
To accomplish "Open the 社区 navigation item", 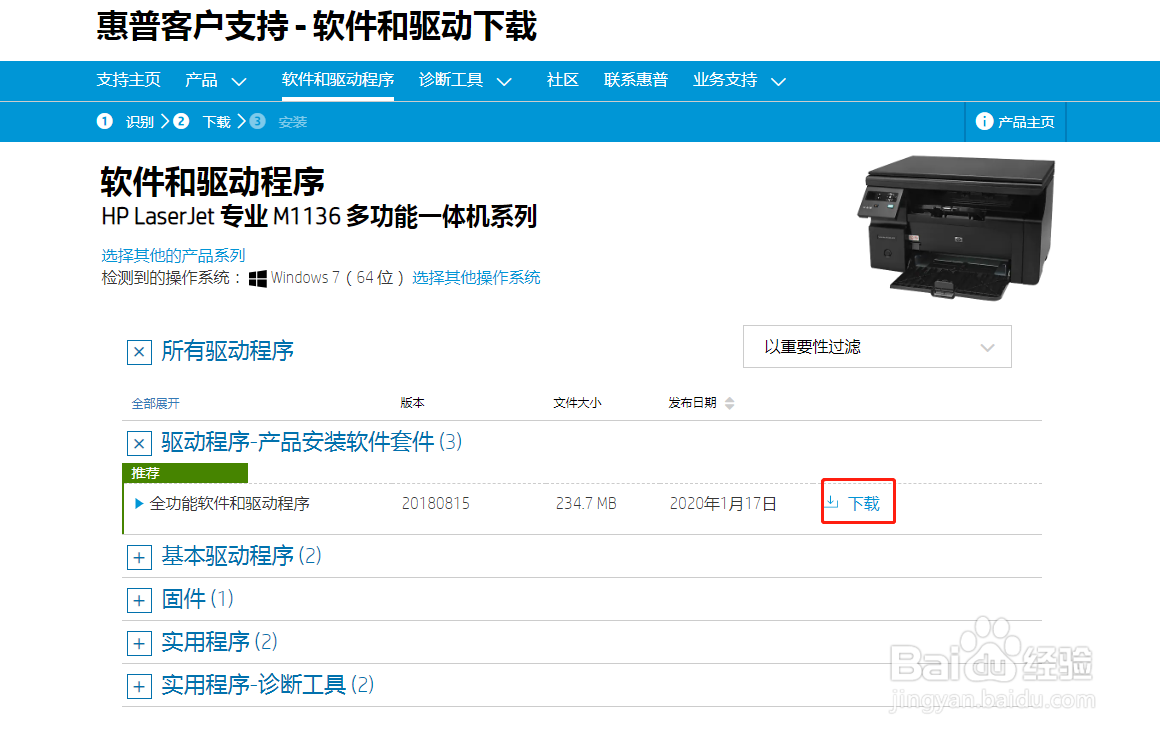I will (x=563, y=80).
